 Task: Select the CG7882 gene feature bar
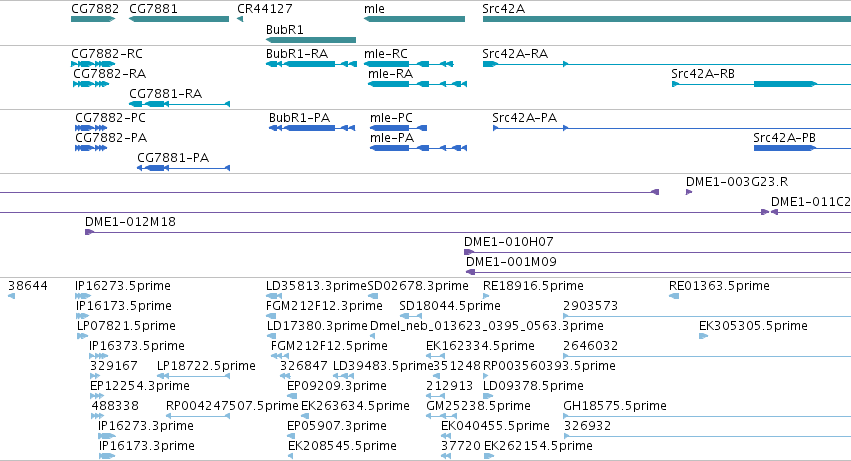point(93,19)
